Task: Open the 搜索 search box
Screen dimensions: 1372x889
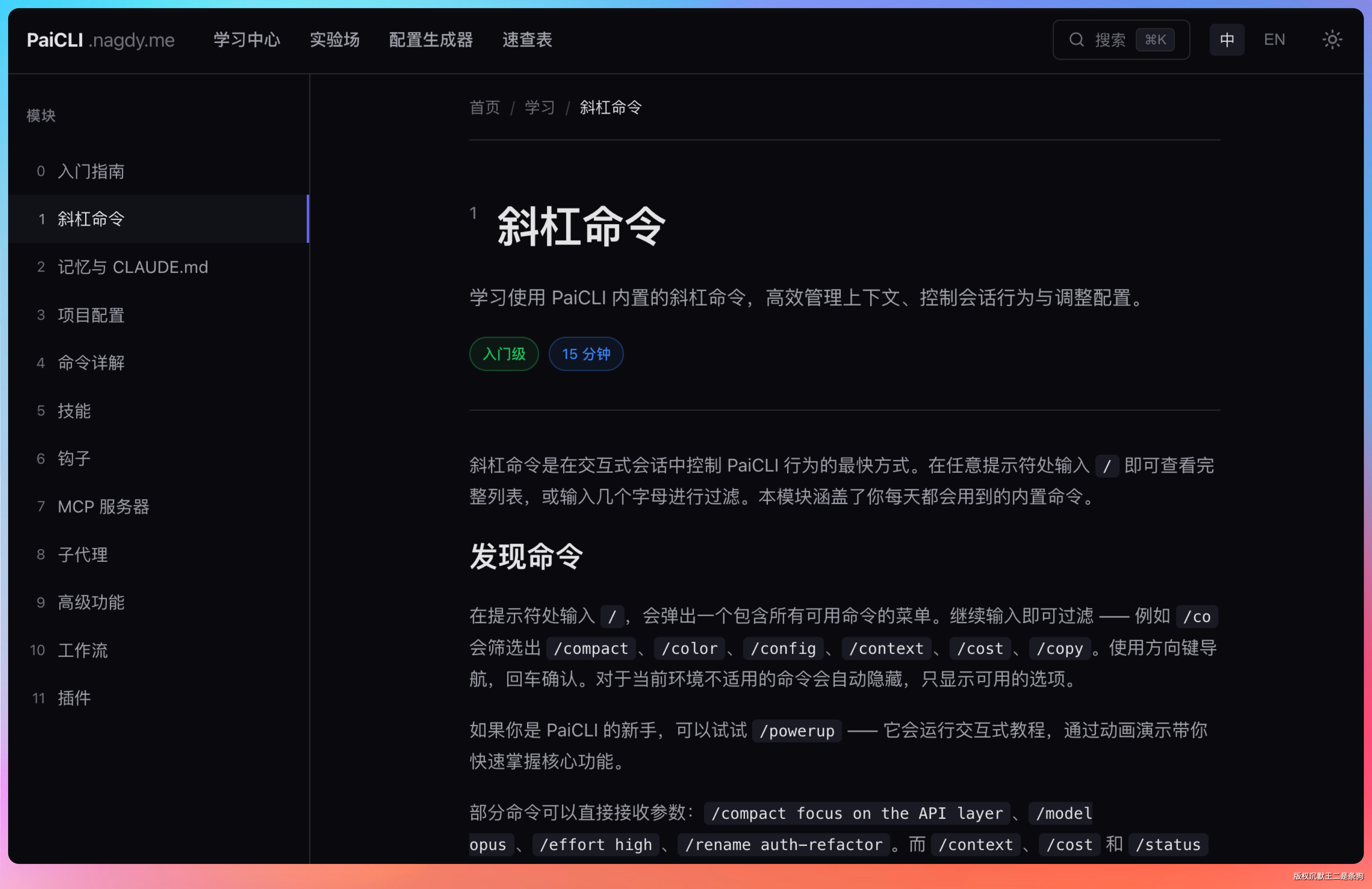Action: (x=1121, y=40)
